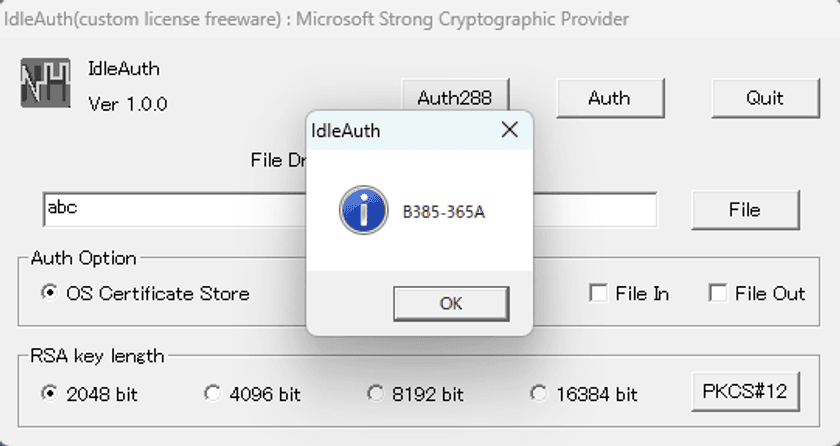Click the Auth button

point(610,98)
